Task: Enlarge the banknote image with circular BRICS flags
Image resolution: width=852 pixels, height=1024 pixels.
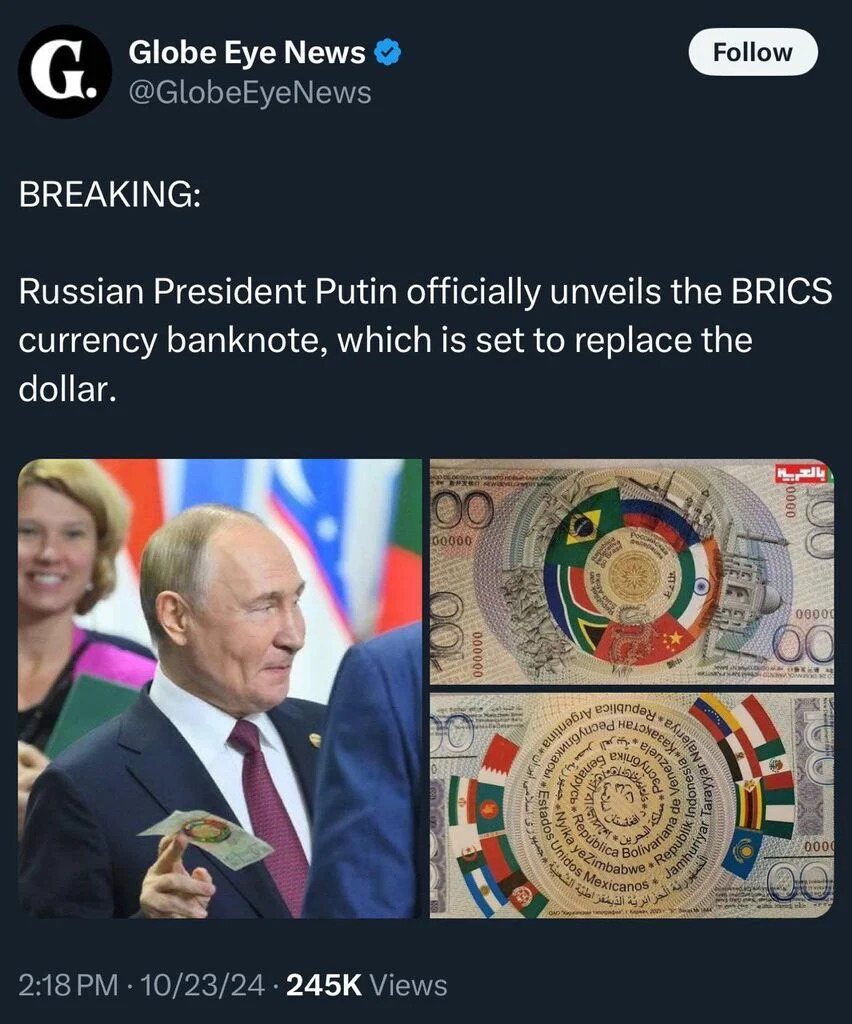Action: (x=632, y=571)
